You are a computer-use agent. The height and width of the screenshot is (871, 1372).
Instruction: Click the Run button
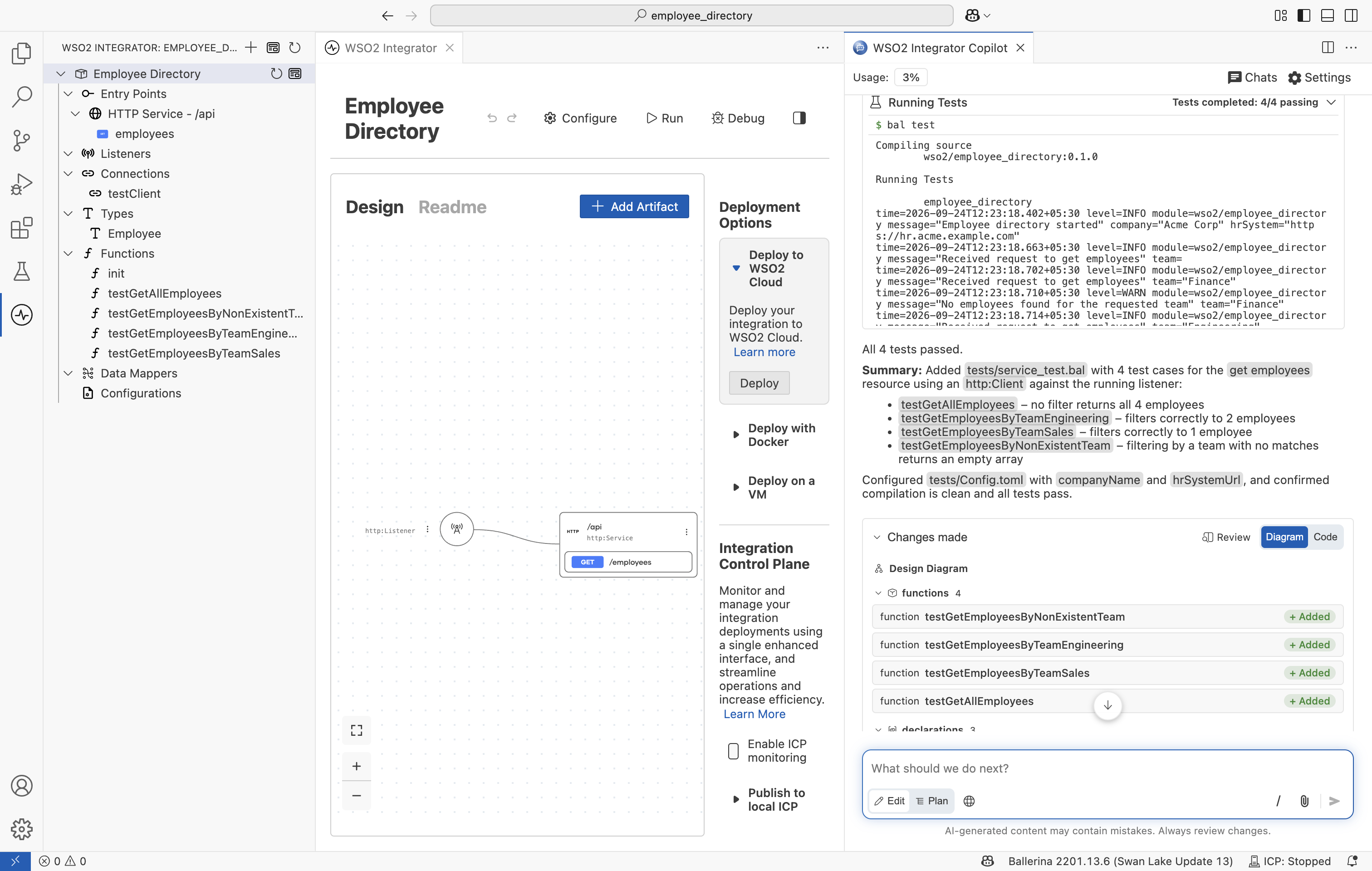coord(664,118)
